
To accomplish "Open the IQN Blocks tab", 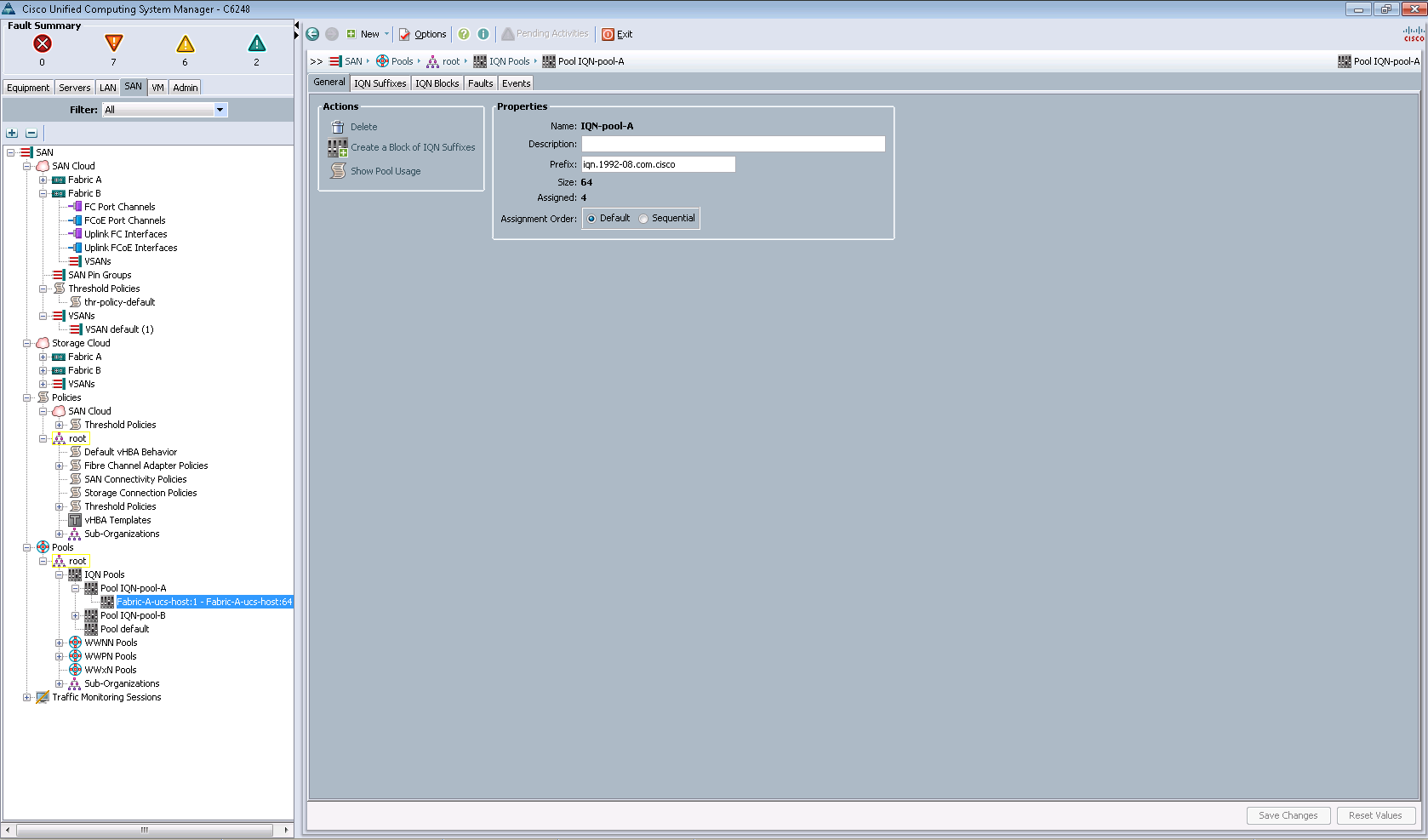I will pyautogui.click(x=437, y=83).
